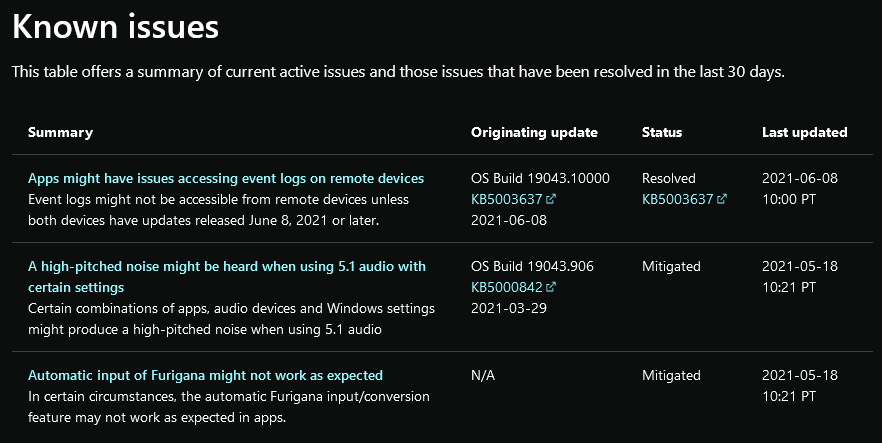Click the Last updated column header
Screen dimensions: 882x443
pyautogui.click(x=804, y=133)
